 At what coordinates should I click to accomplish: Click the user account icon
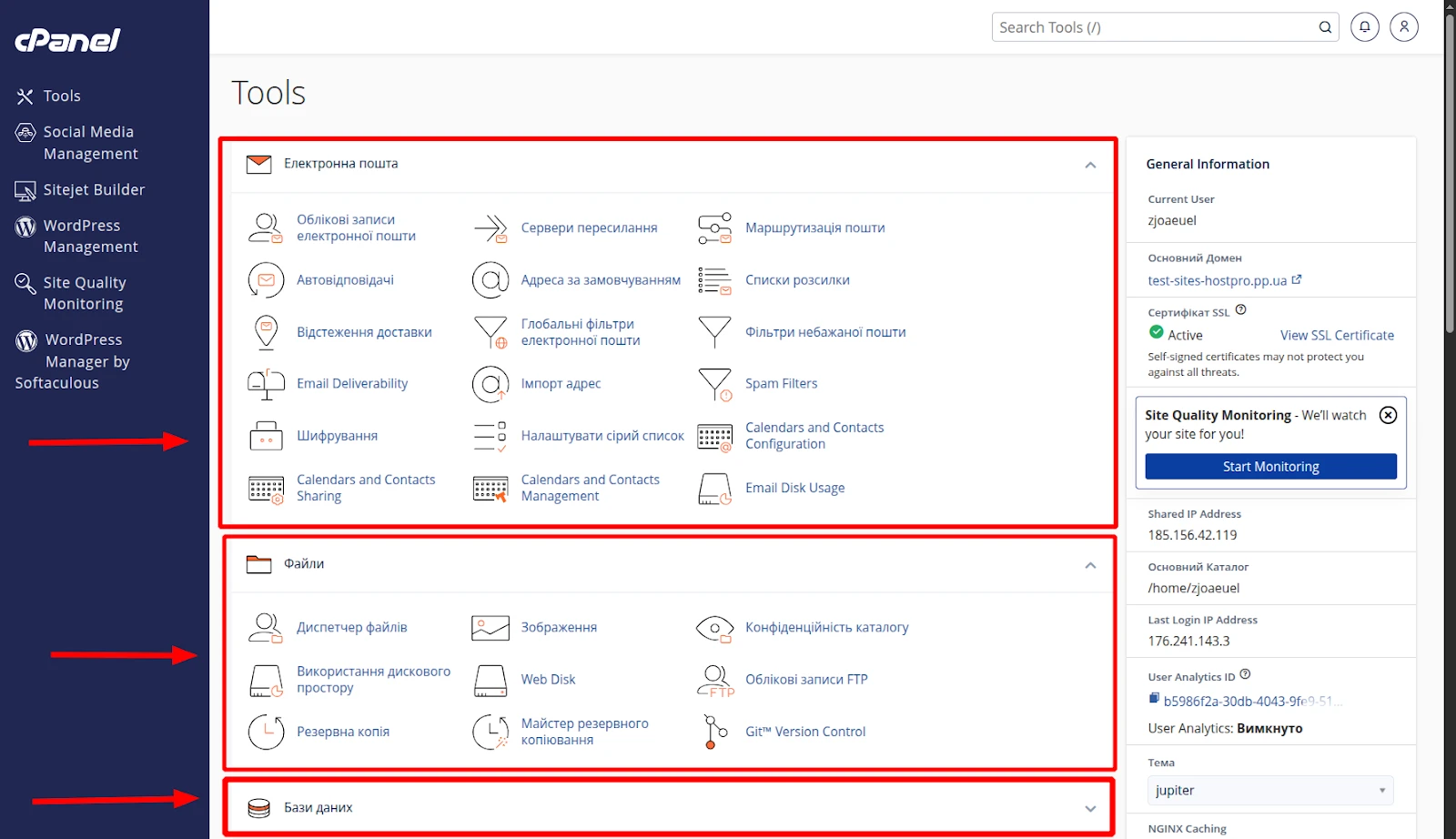(1404, 27)
